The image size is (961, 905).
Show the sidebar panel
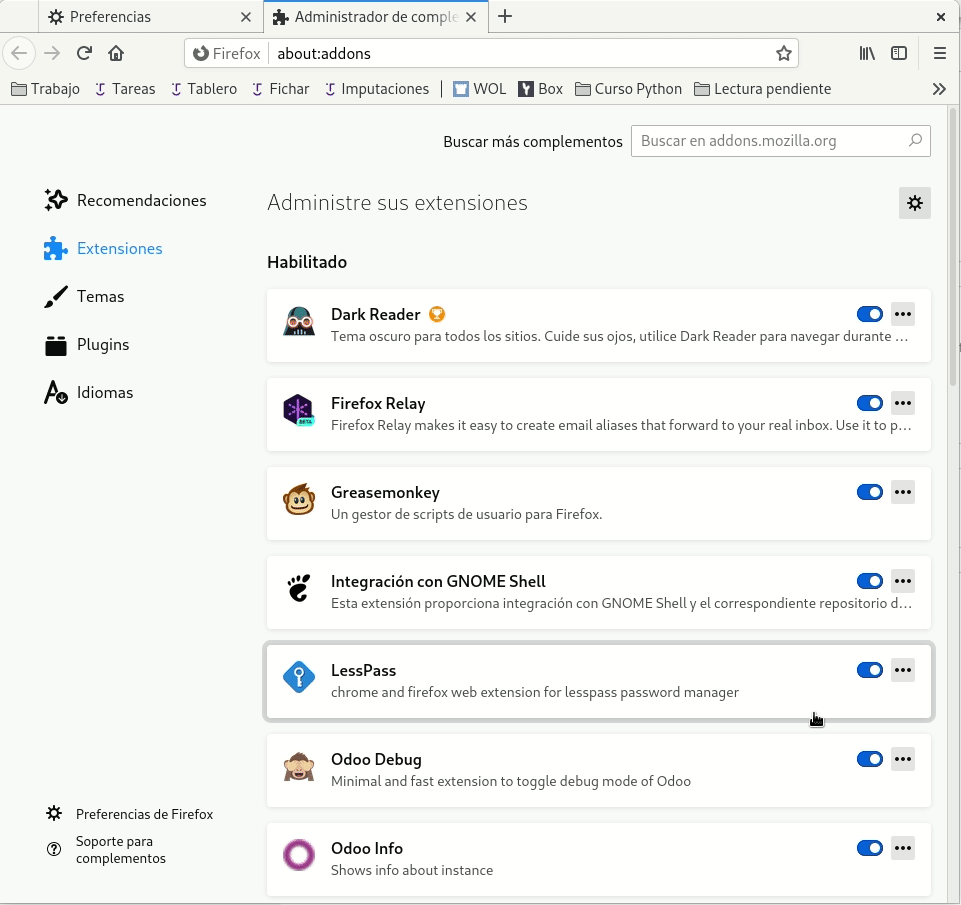click(898, 53)
